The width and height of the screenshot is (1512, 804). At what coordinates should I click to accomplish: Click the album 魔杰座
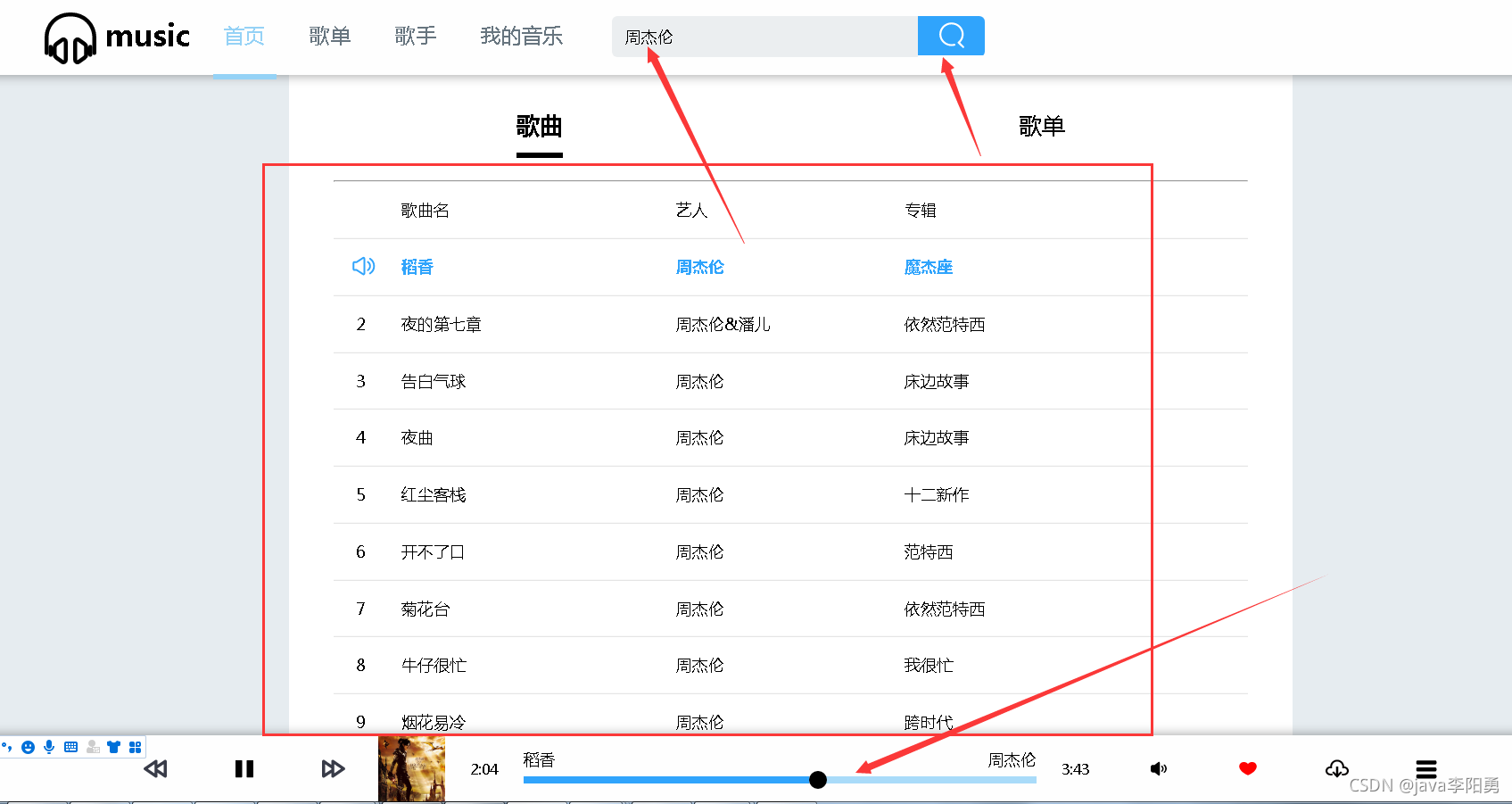(928, 267)
